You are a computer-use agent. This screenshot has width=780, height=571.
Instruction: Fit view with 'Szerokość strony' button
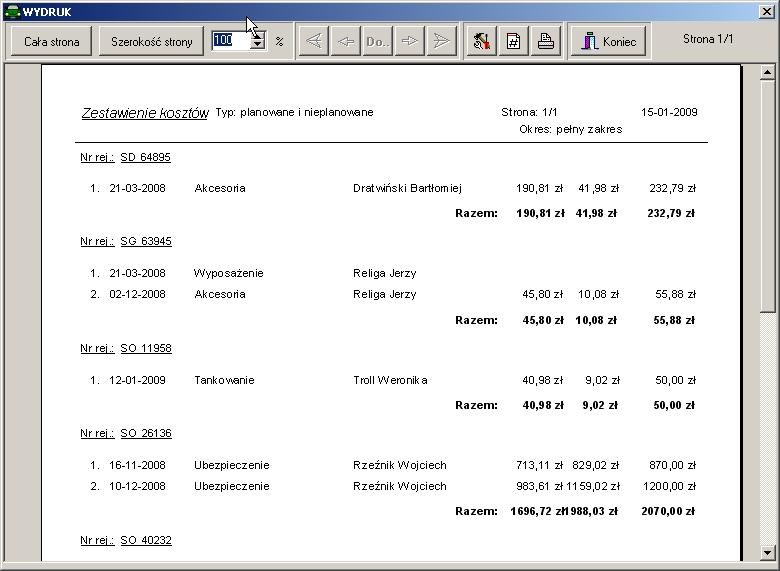coord(151,41)
